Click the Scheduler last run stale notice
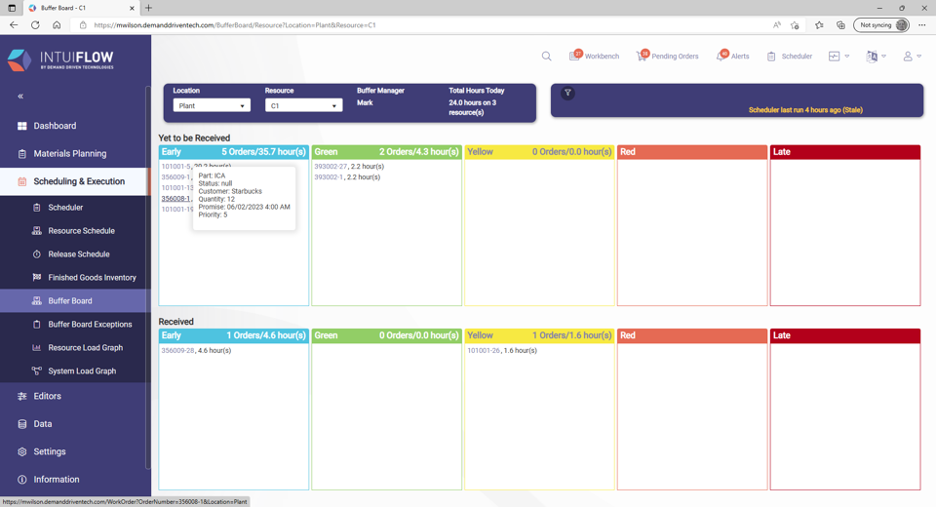Screen dimensions: 936x508 click(x=805, y=110)
